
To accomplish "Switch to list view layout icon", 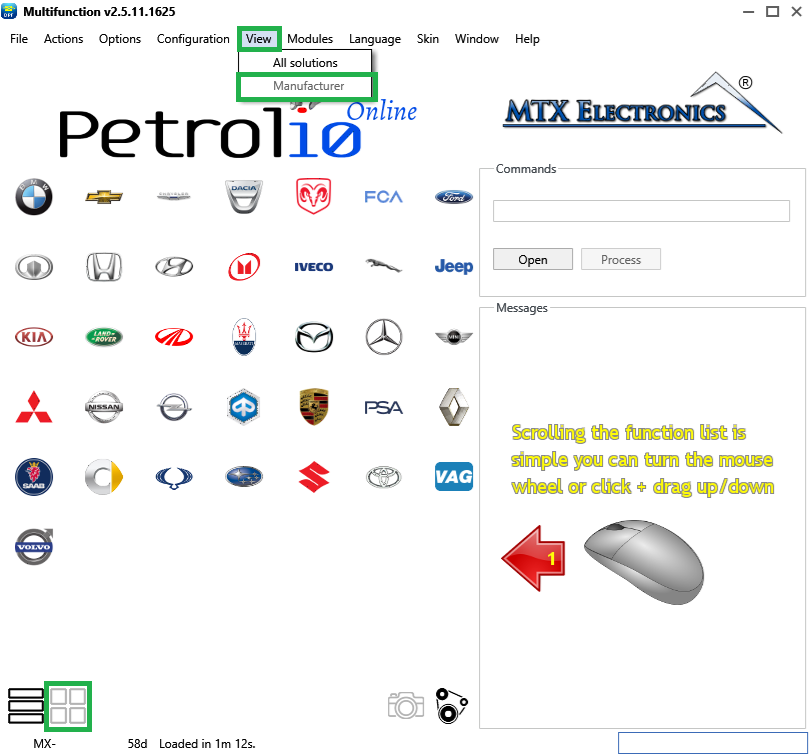I will (x=25, y=705).
